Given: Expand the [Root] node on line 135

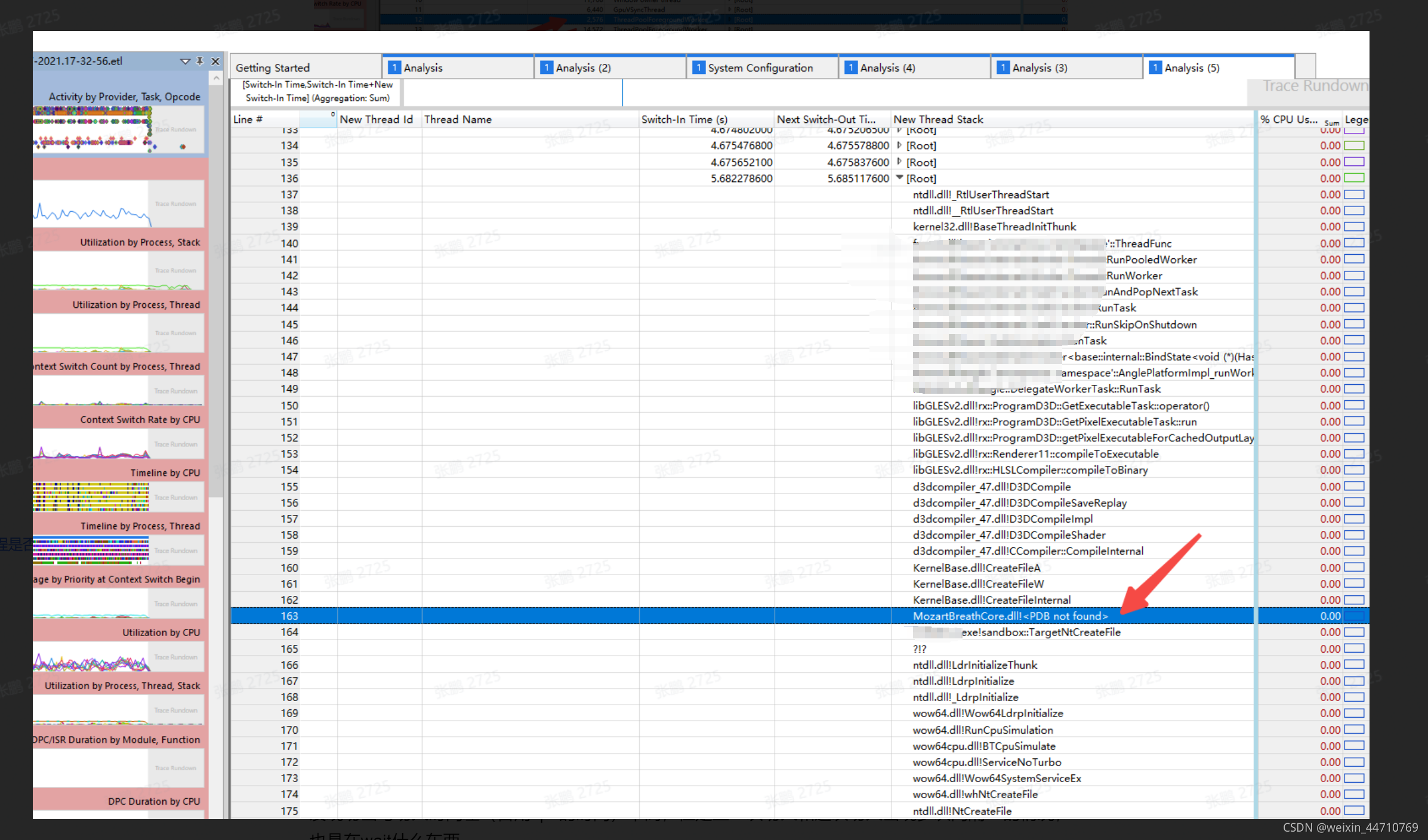Looking at the screenshot, I should pyautogui.click(x=899, y=162).
